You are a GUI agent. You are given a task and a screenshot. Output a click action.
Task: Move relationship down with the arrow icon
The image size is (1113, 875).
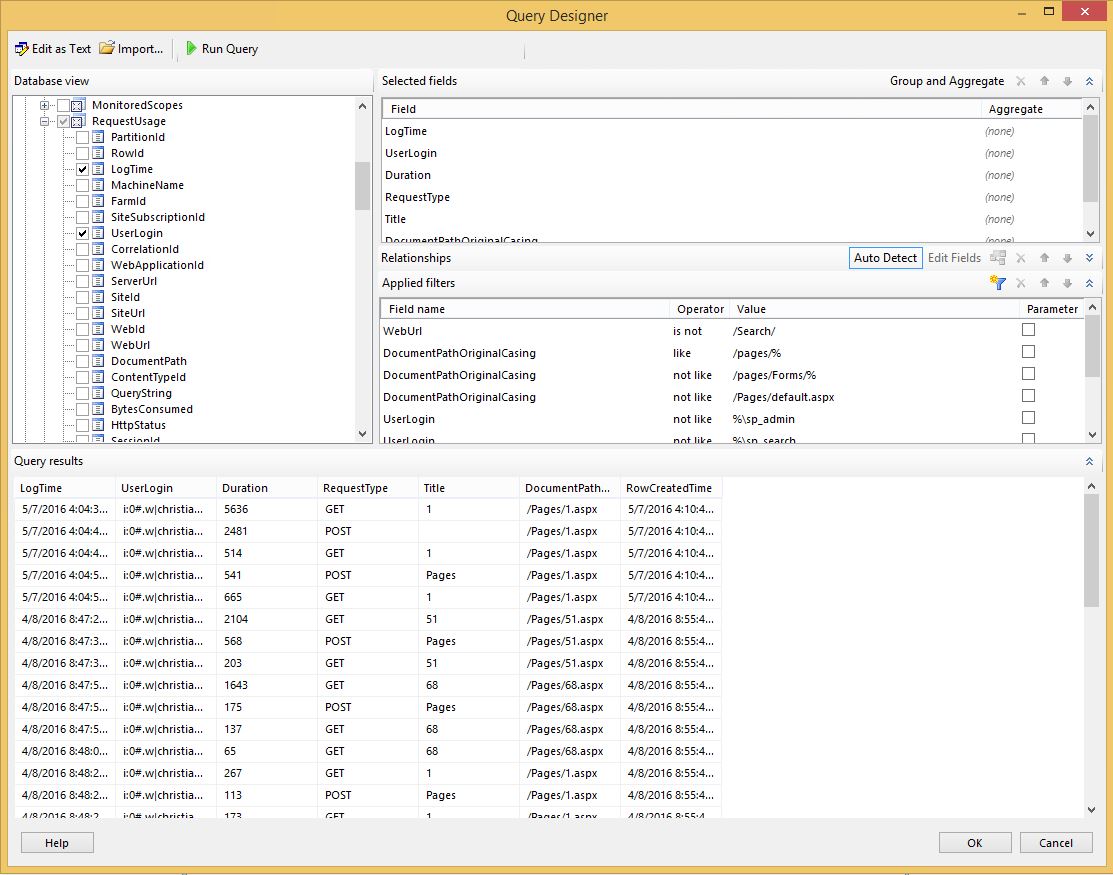tap(1067, 258)
